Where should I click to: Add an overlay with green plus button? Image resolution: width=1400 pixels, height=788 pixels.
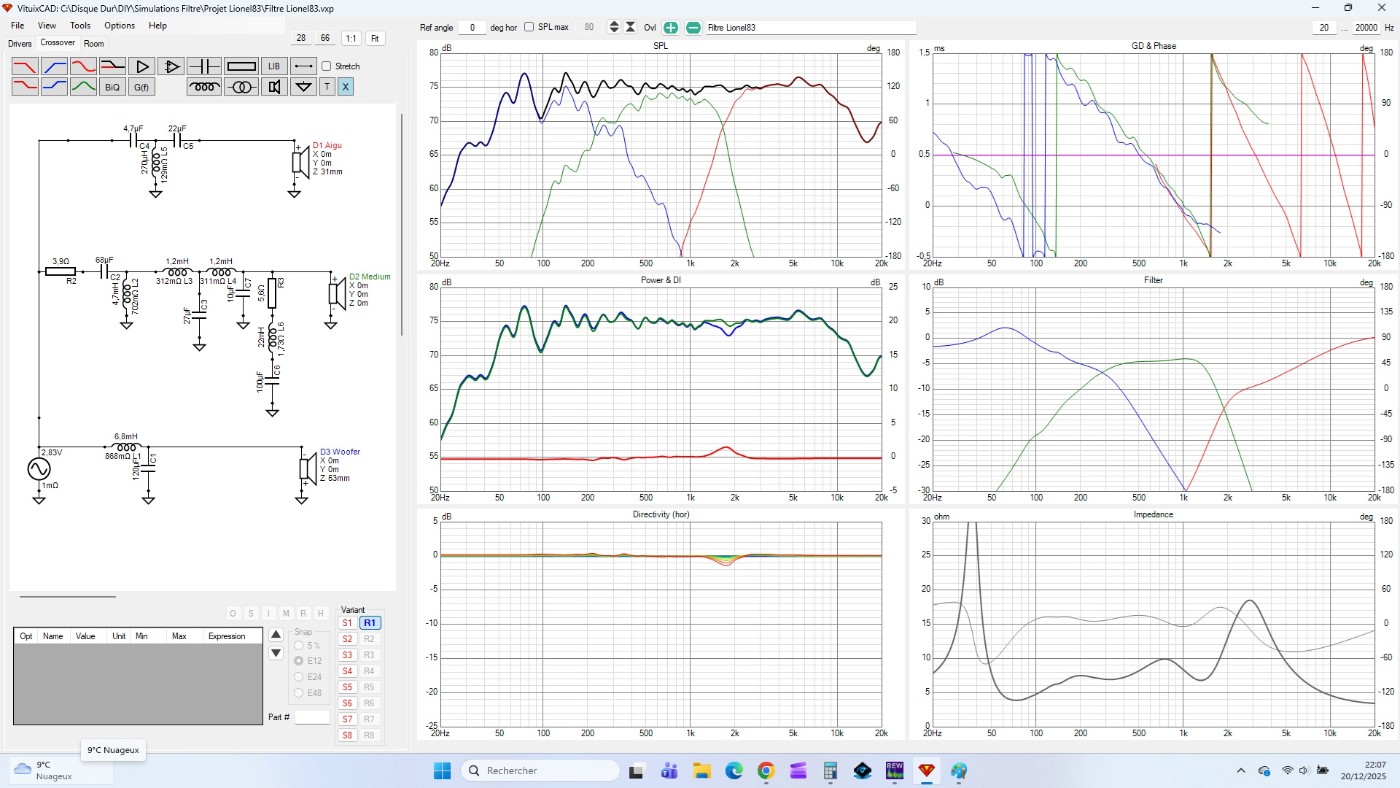tap(670, 27)
